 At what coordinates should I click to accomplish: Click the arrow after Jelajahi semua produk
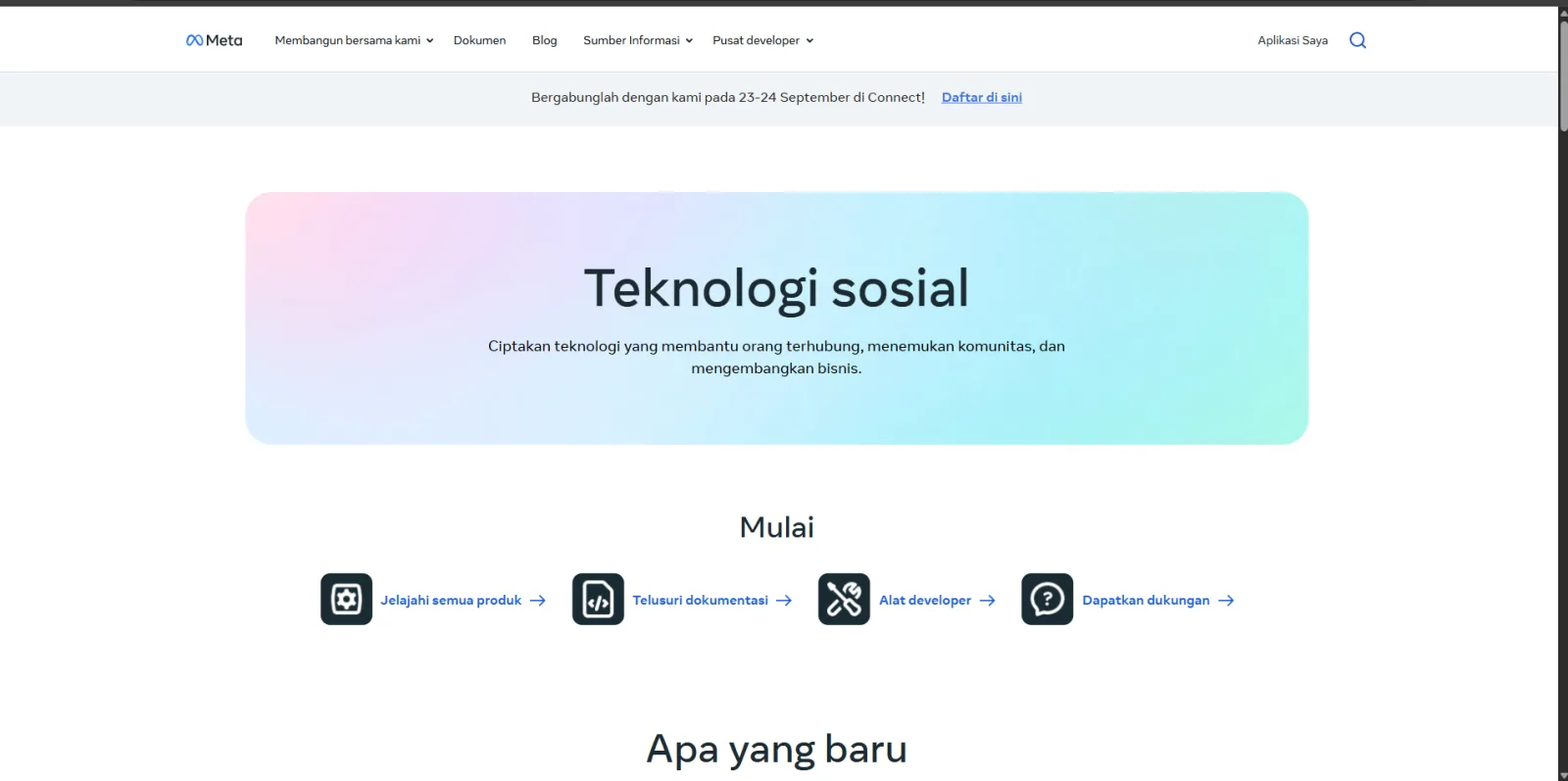[538, 601]
